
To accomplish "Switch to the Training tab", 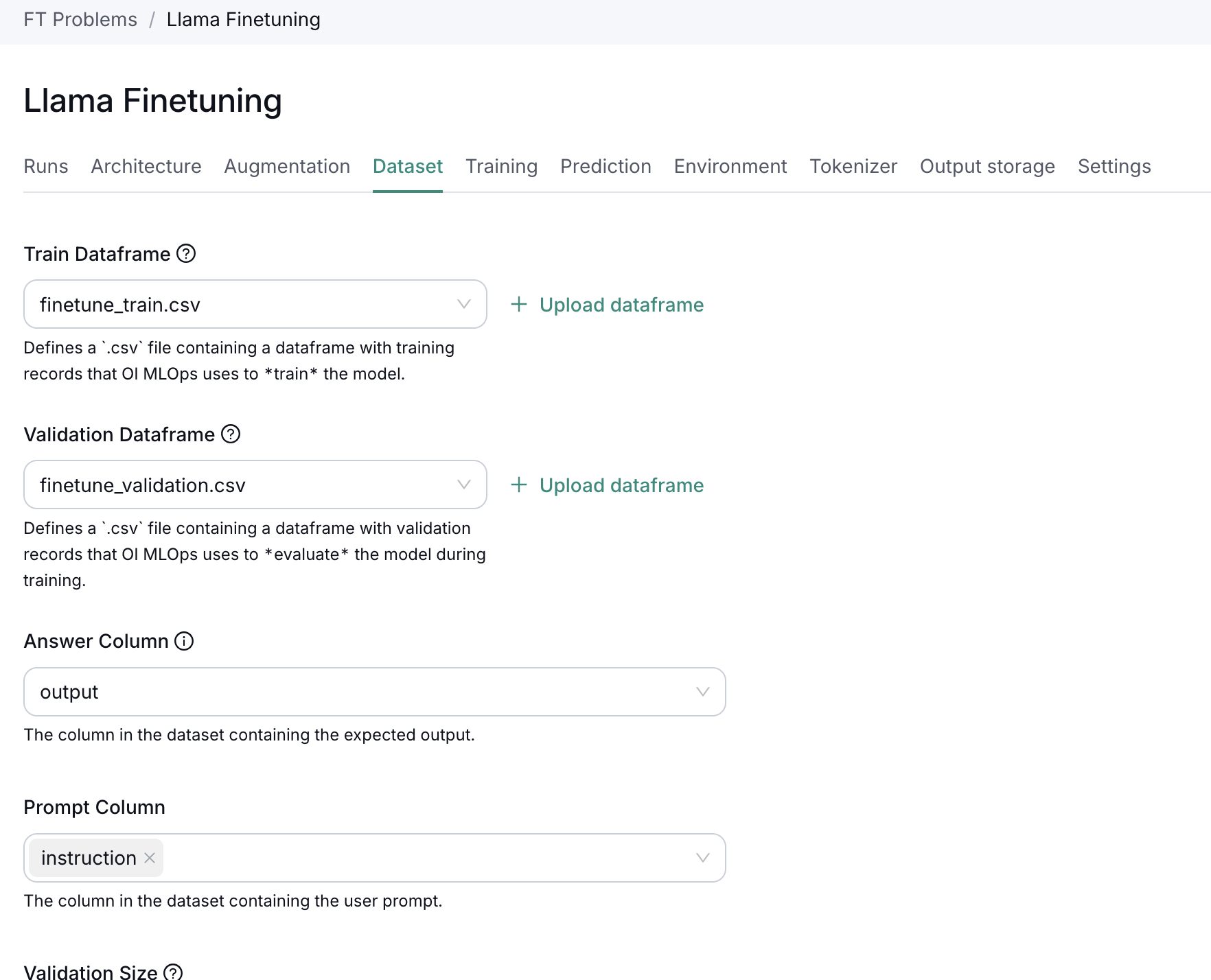I will (x=502, y=166).
